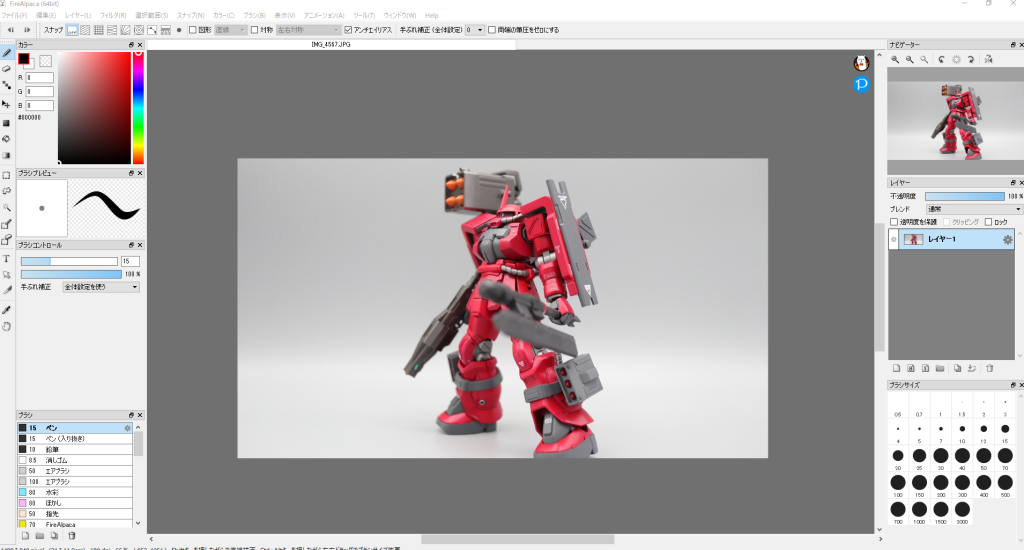Open 手ぶれ補正 dropdown in brush control
Screen dimensions: 1024x550
tap(100, 287)
